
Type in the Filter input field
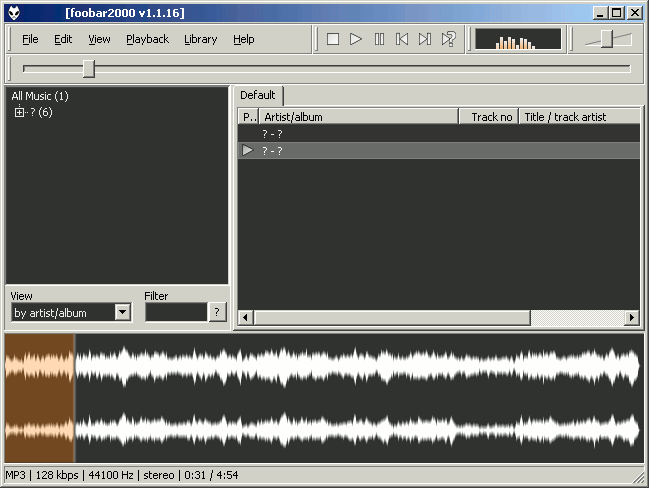coord(175,312)
